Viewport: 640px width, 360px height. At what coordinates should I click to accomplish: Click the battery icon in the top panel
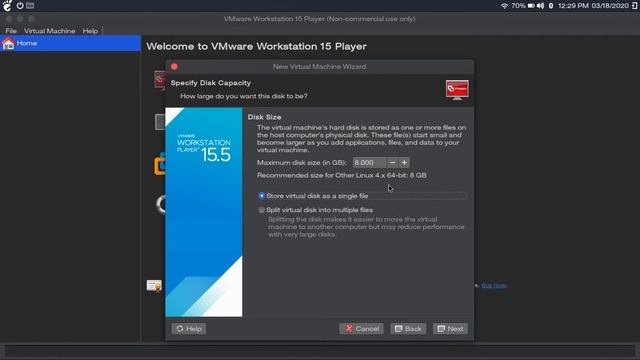point(531,6)
